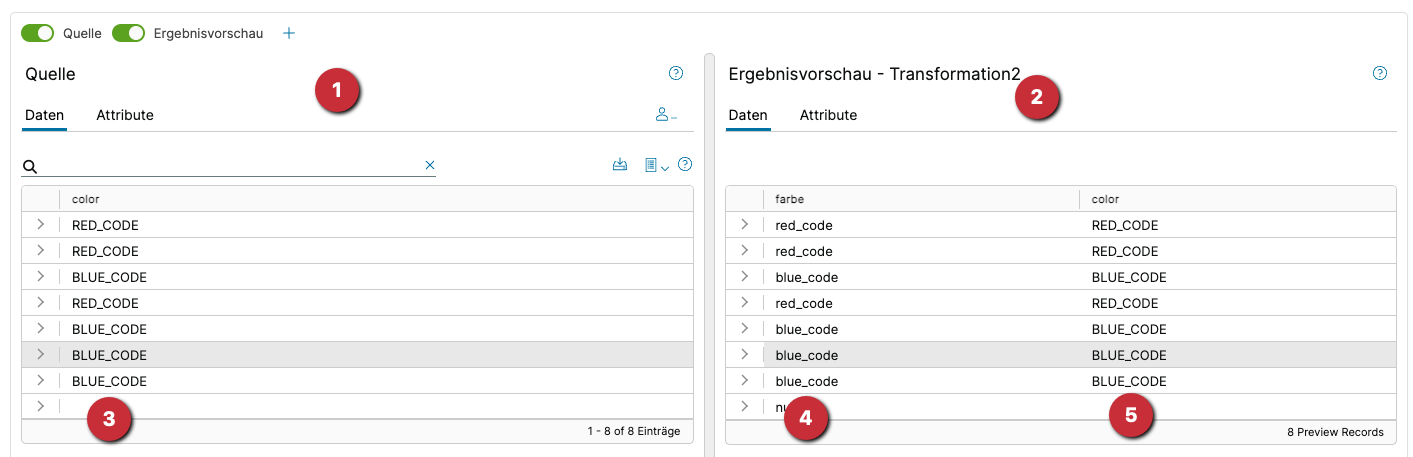Click the plus icon to add a panel
Screen dimensions: 1413x457
(289, 33)
